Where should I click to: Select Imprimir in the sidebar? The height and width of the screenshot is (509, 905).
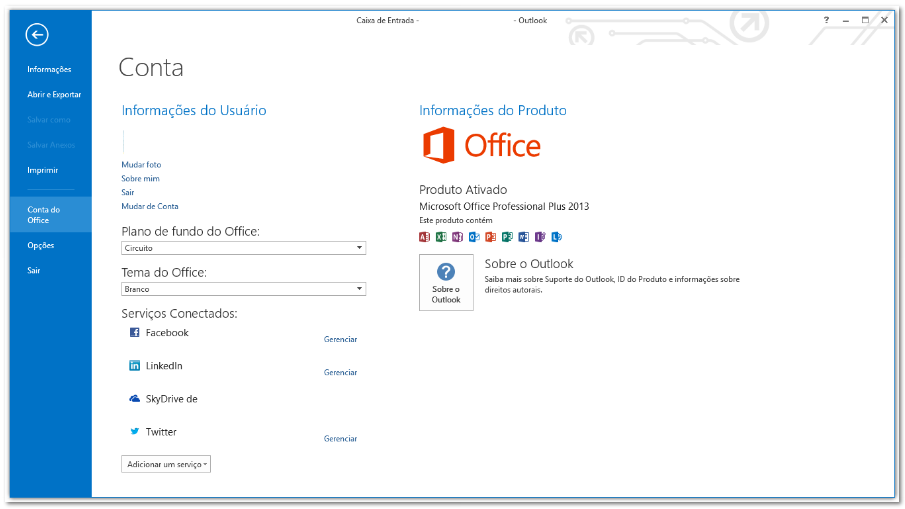pos(43,170)
